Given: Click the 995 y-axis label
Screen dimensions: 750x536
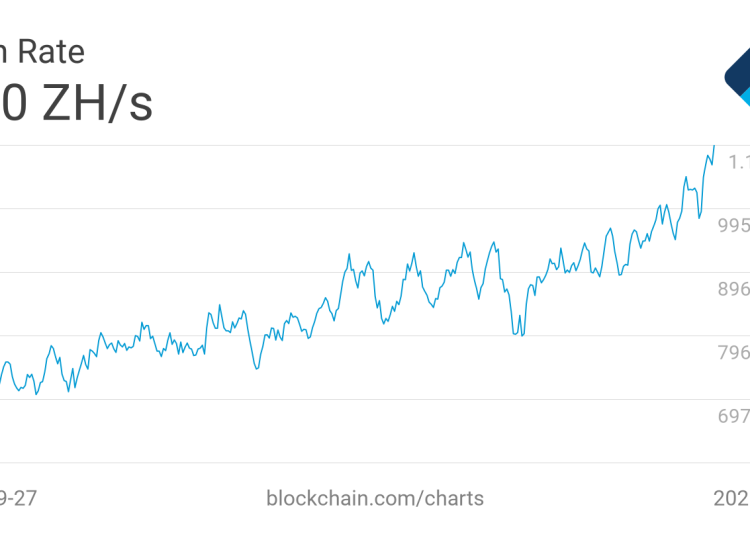Looking at the screenshot, I should click(x=733, y=225).
